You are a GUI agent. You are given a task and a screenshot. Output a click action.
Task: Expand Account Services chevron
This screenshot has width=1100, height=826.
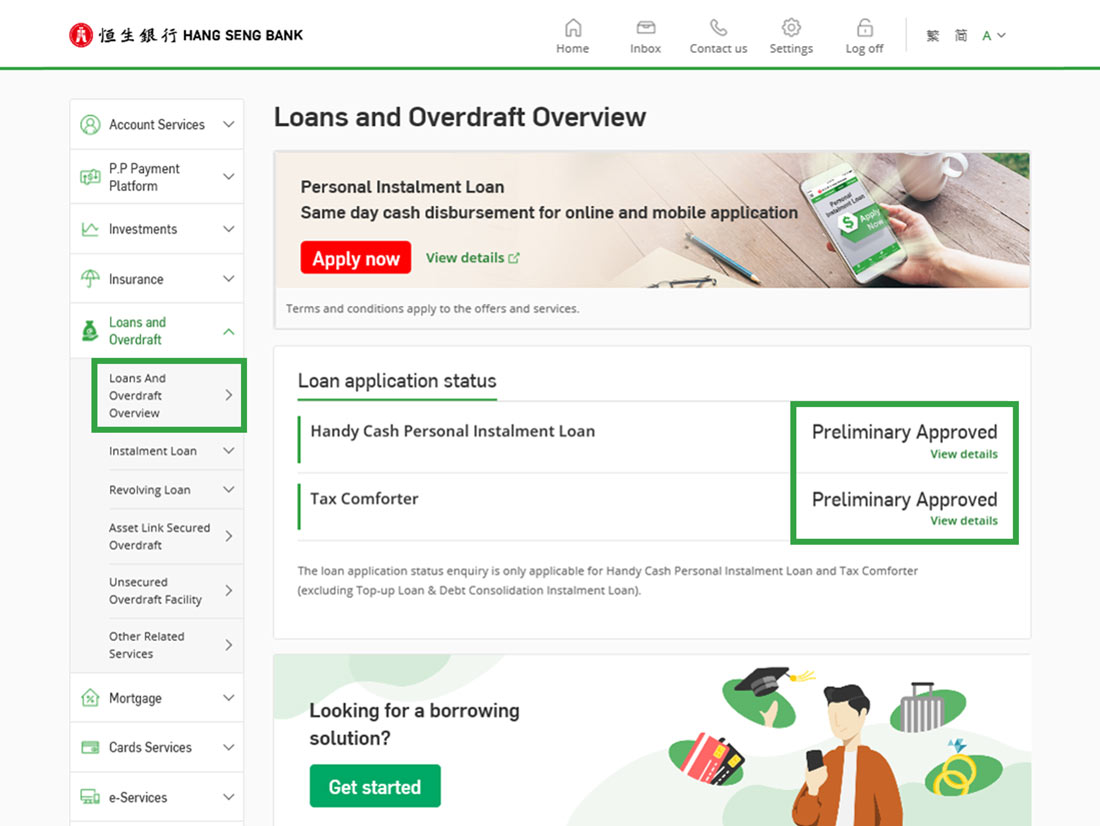(x=229, y=124)
